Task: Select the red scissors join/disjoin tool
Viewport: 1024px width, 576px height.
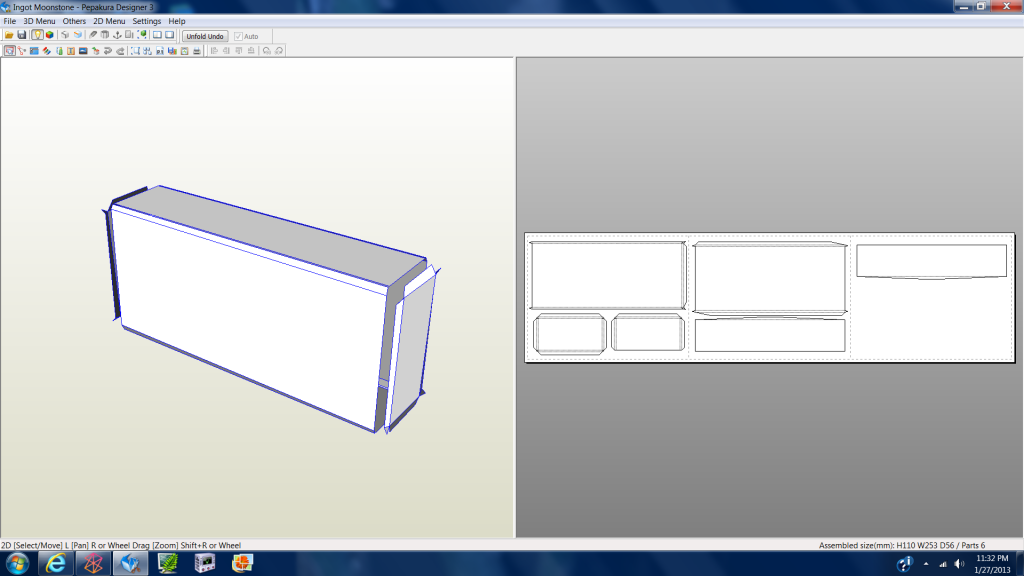Action: tap(22, 51)
